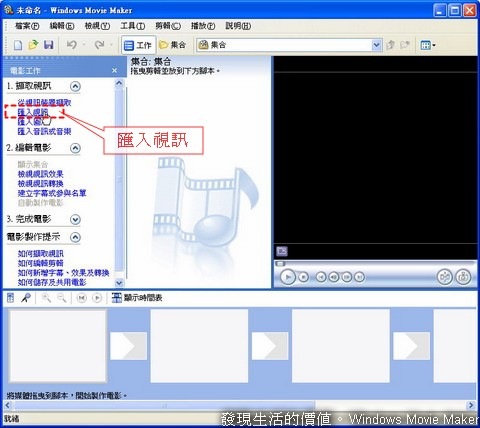Click storyboard horizontal scroll left arrow
This screenshot has width=480, height=428.
pos(8,406)
